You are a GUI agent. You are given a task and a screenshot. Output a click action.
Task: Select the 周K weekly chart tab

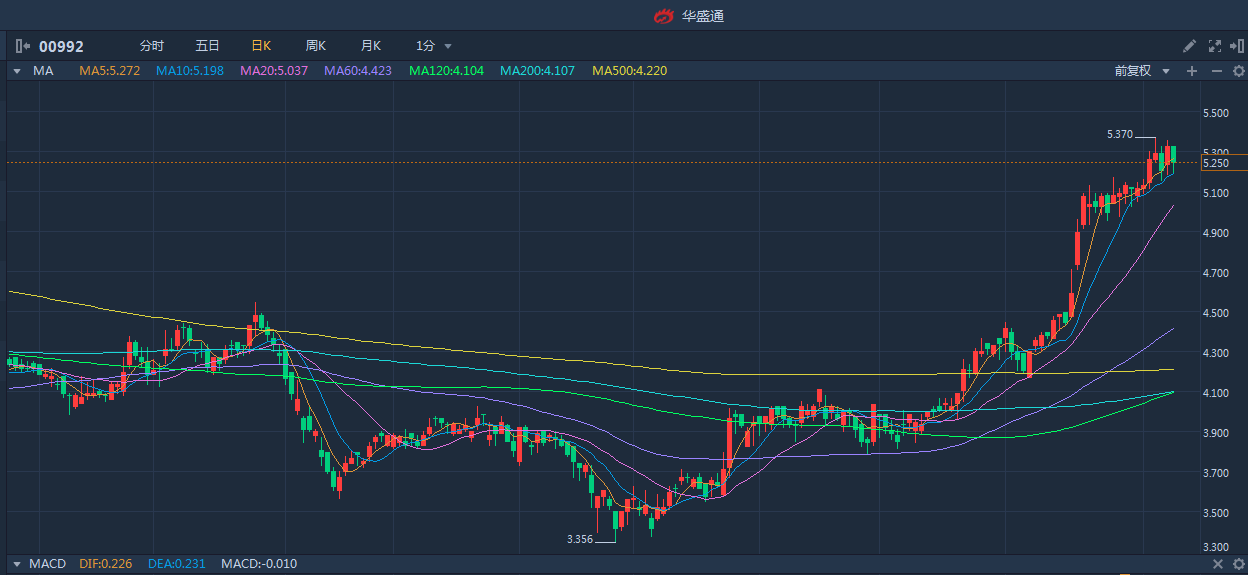pos(316,46)
